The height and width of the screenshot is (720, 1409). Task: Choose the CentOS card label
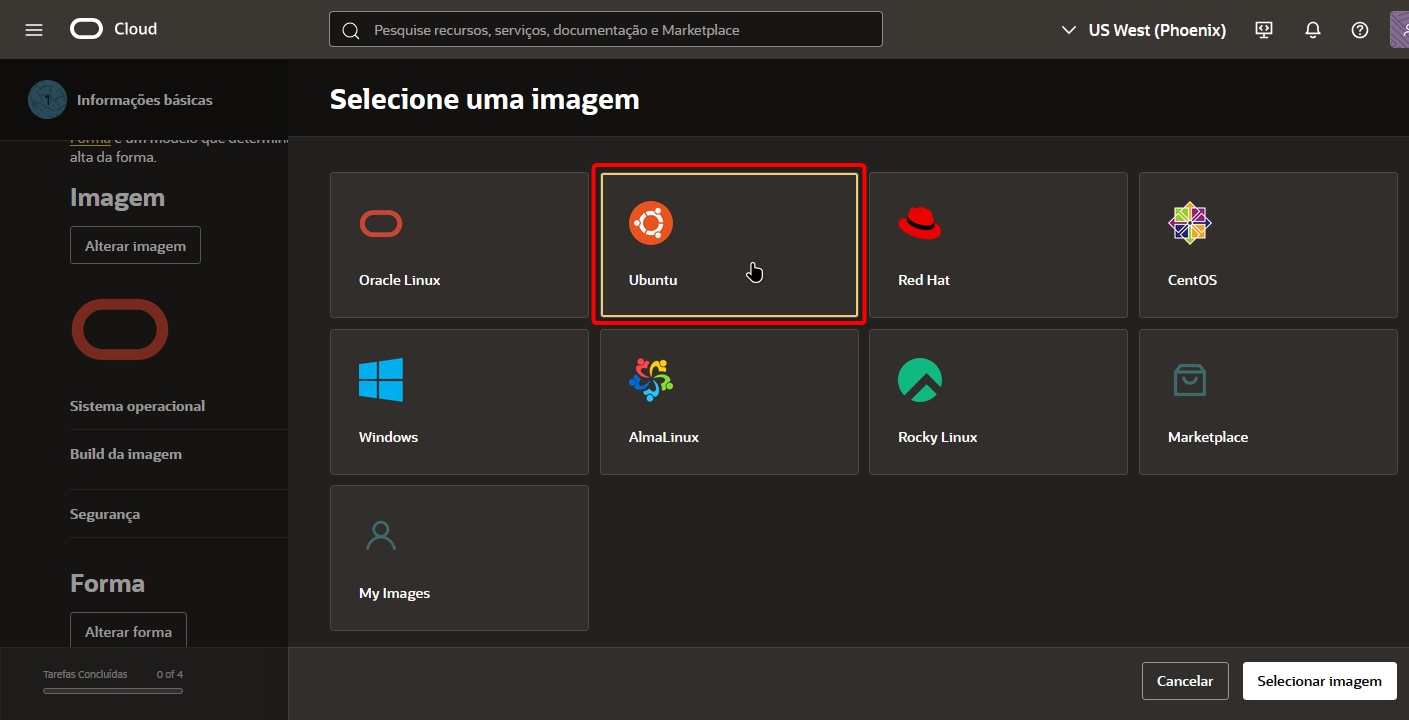[1193, 280]
